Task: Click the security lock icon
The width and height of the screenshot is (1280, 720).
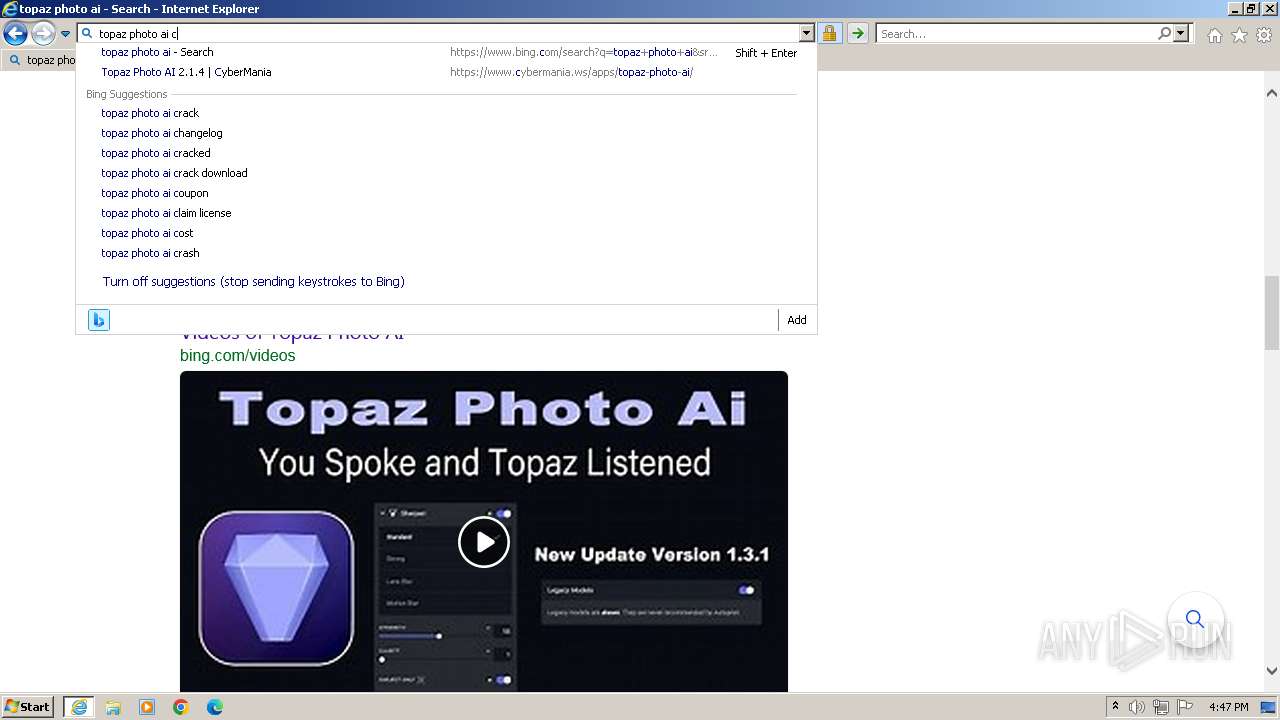Action: [829, 34]
